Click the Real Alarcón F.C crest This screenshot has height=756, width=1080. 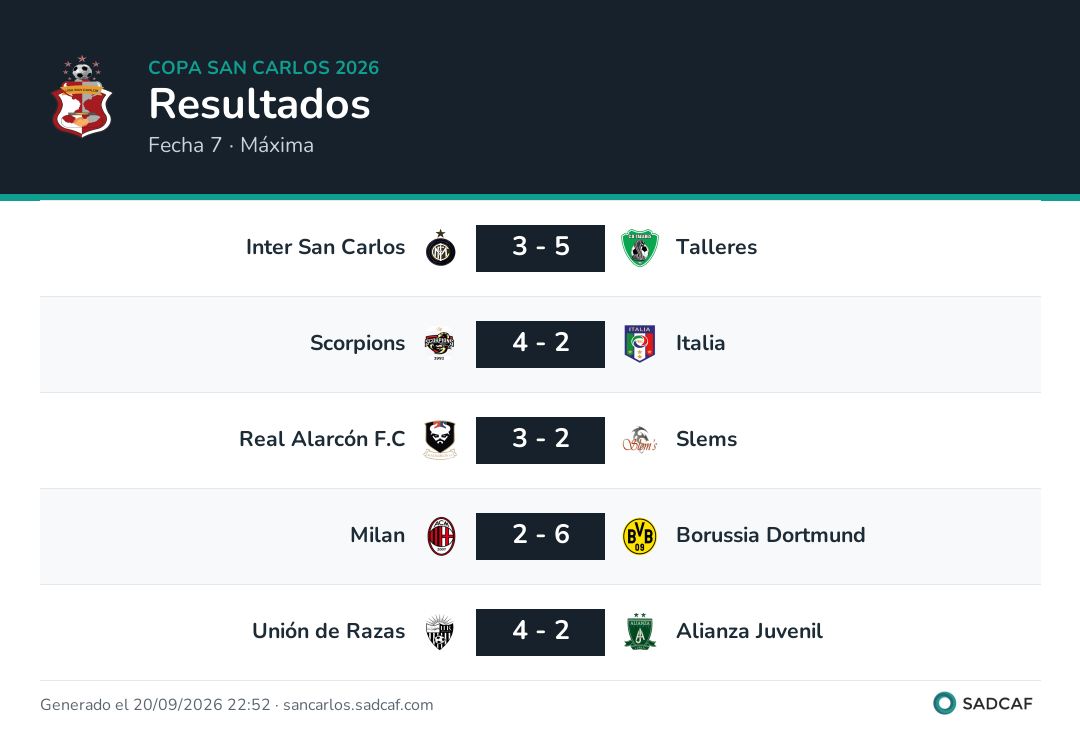440,440
